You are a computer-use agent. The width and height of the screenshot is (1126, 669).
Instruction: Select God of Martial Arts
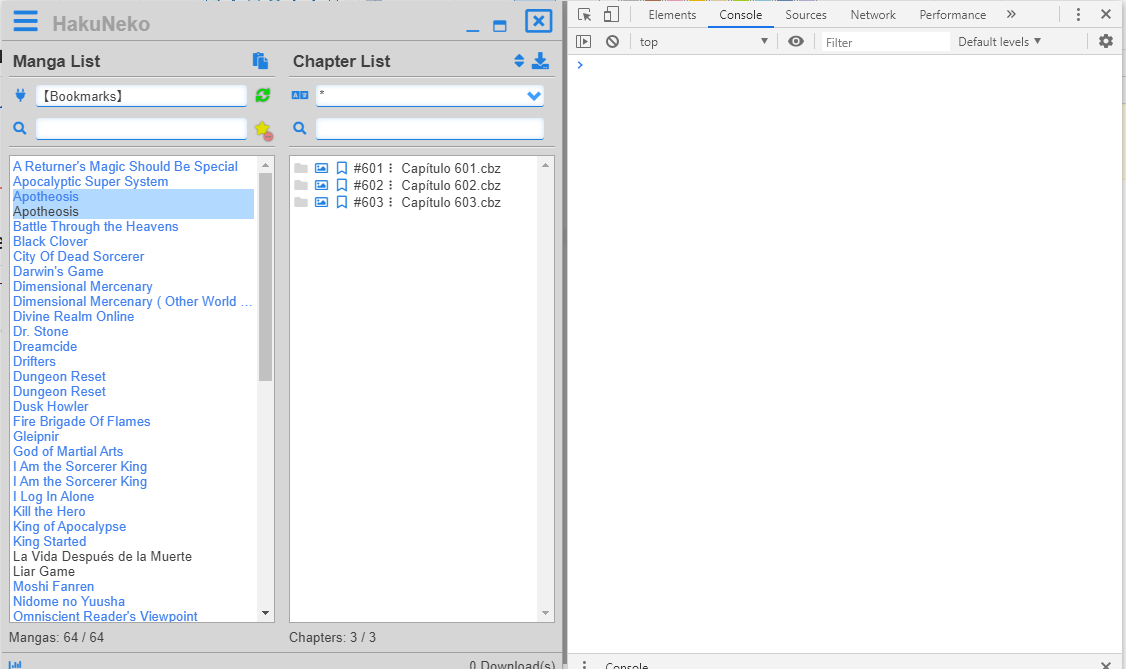click(x=68, y=452)
